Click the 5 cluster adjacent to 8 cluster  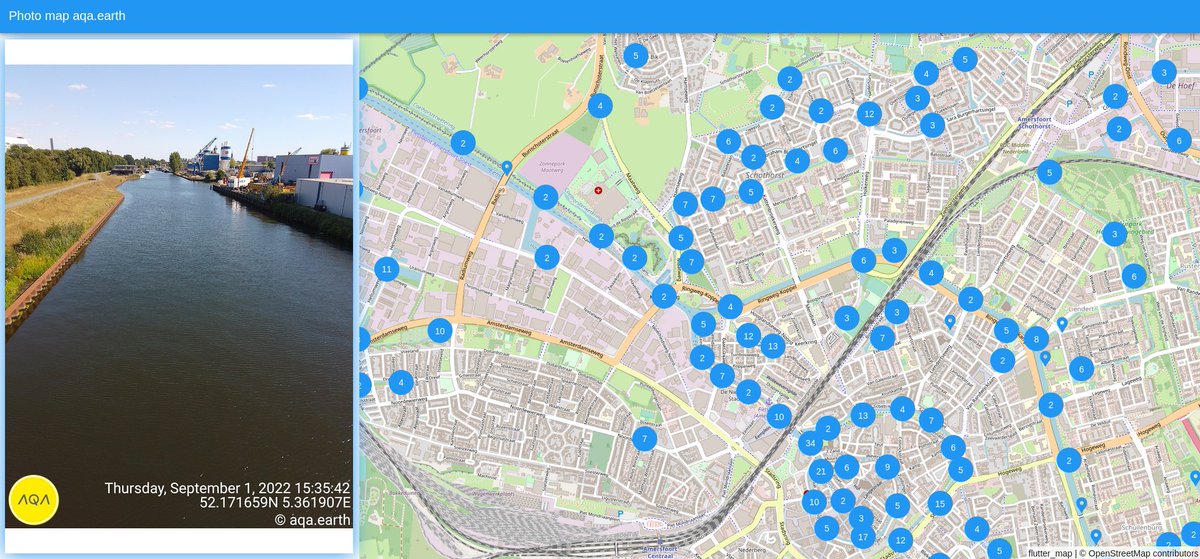(x=1006, y=331)
